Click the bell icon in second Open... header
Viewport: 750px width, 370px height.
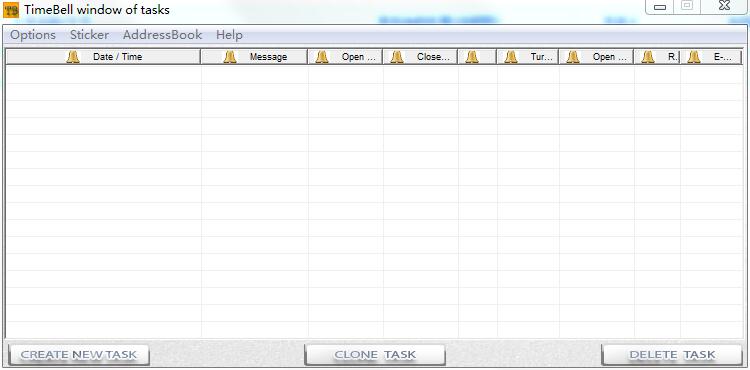point(573,57)
